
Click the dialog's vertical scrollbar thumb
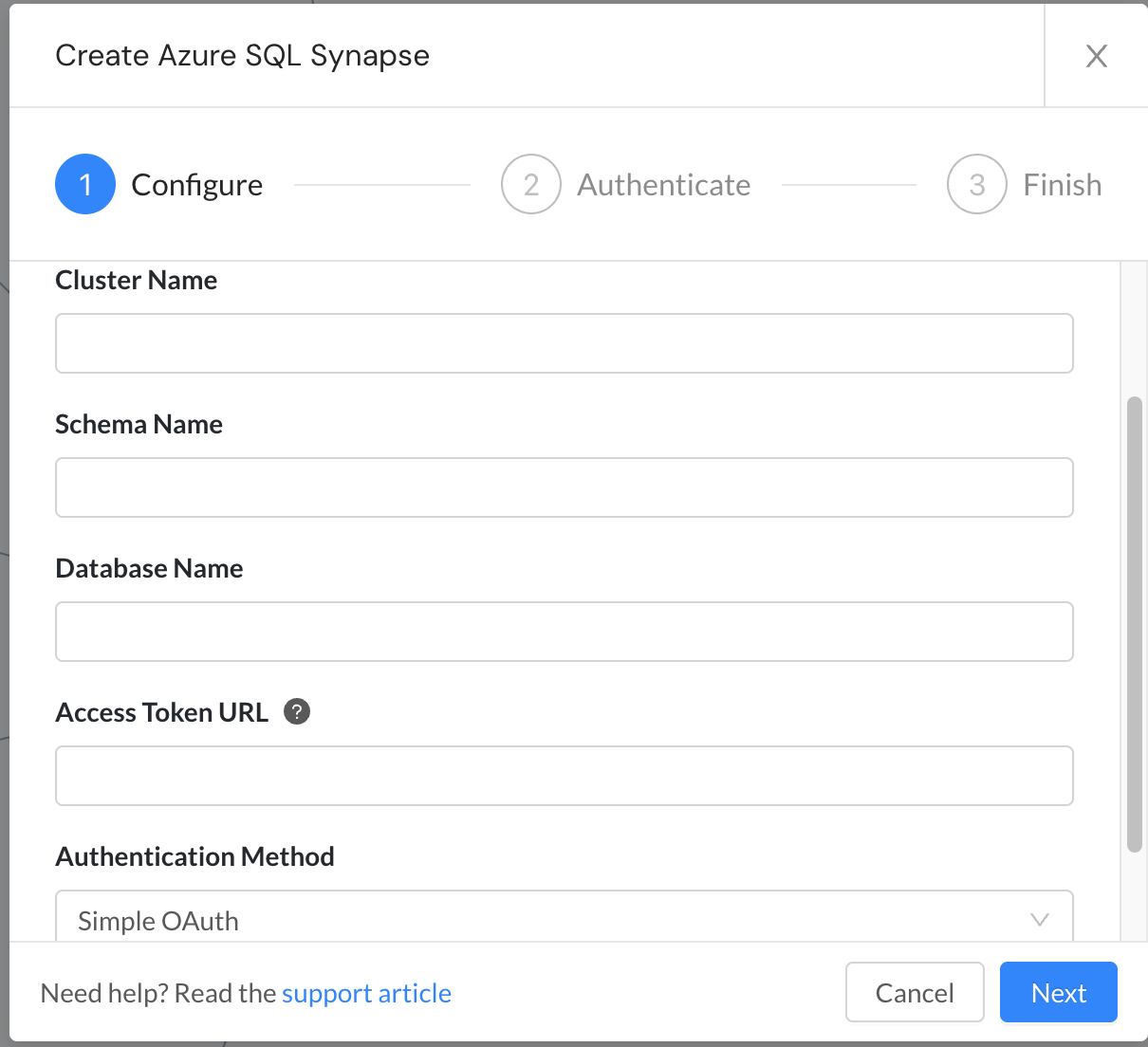pos(1135,625)
